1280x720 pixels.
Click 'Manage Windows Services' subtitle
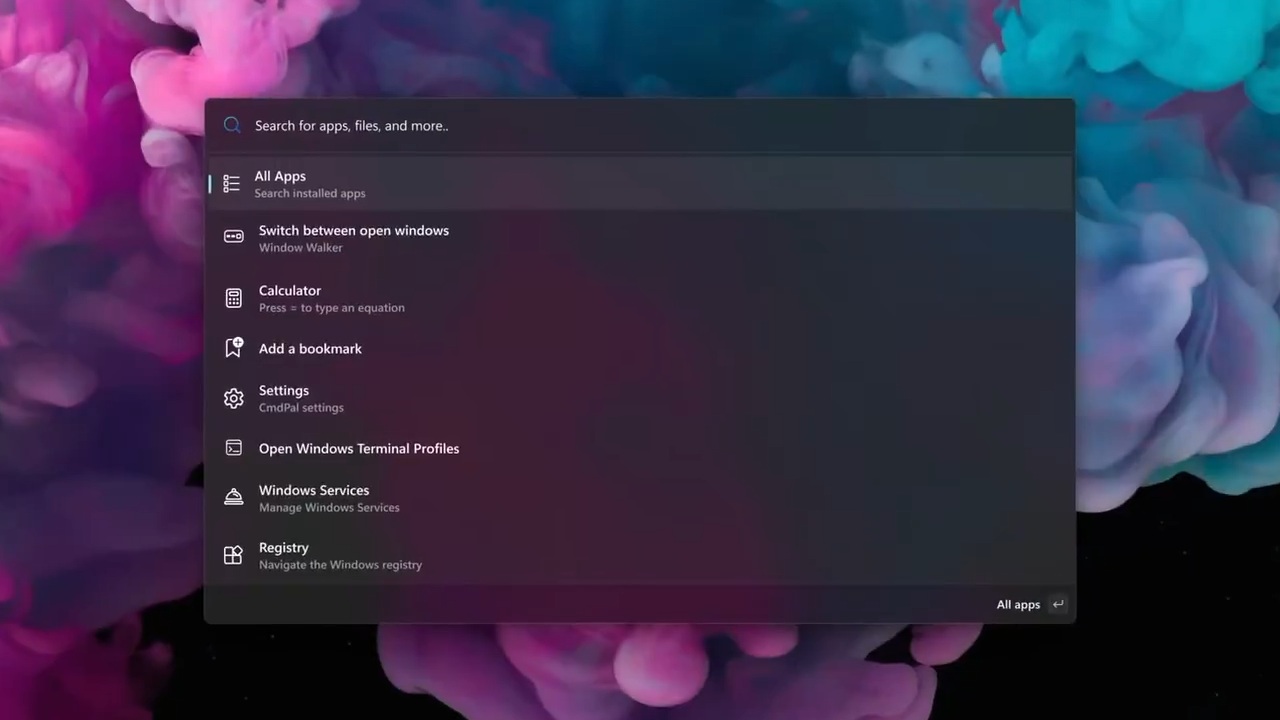click(329, 507)
